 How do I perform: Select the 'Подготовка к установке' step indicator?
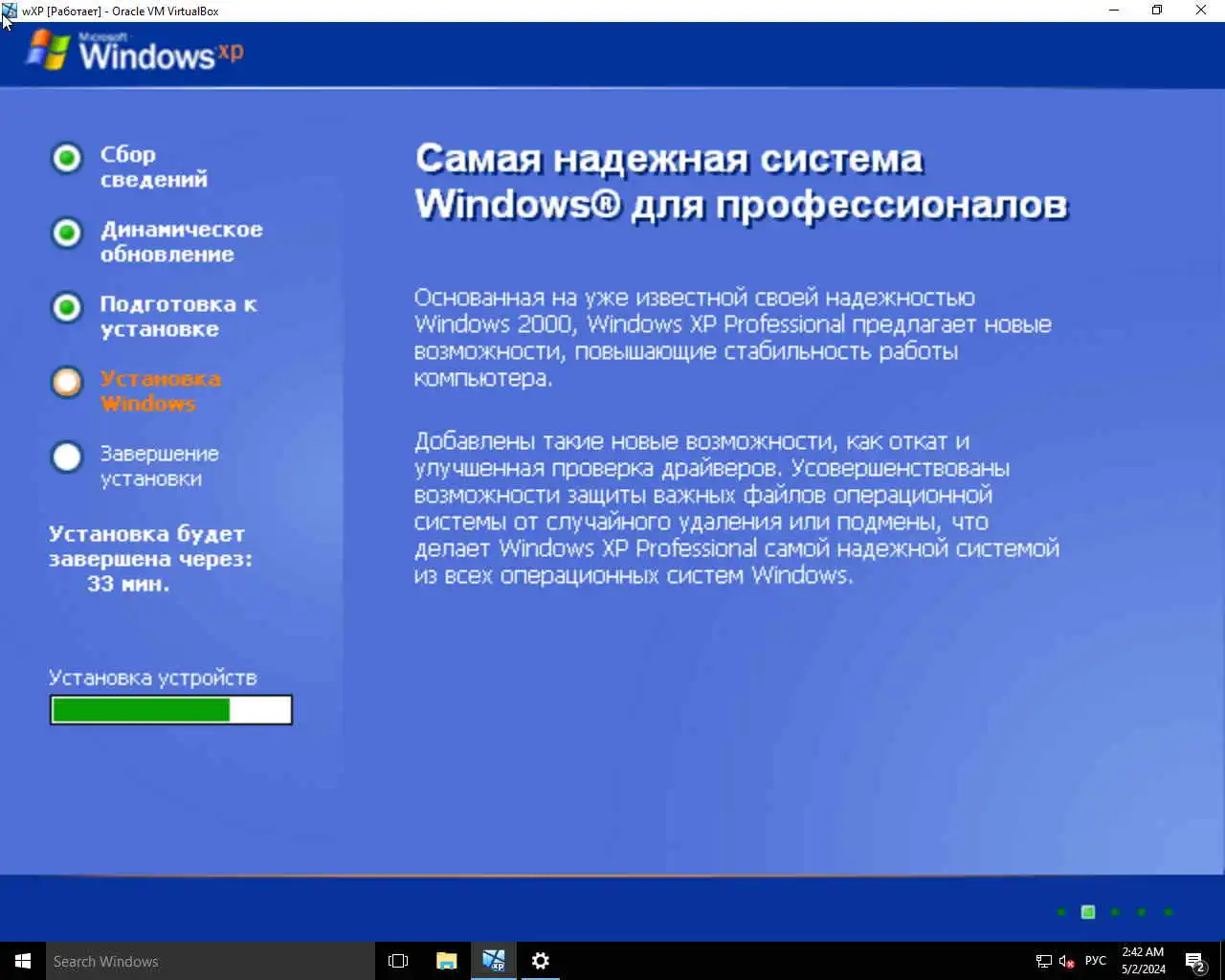coord(67,306)
